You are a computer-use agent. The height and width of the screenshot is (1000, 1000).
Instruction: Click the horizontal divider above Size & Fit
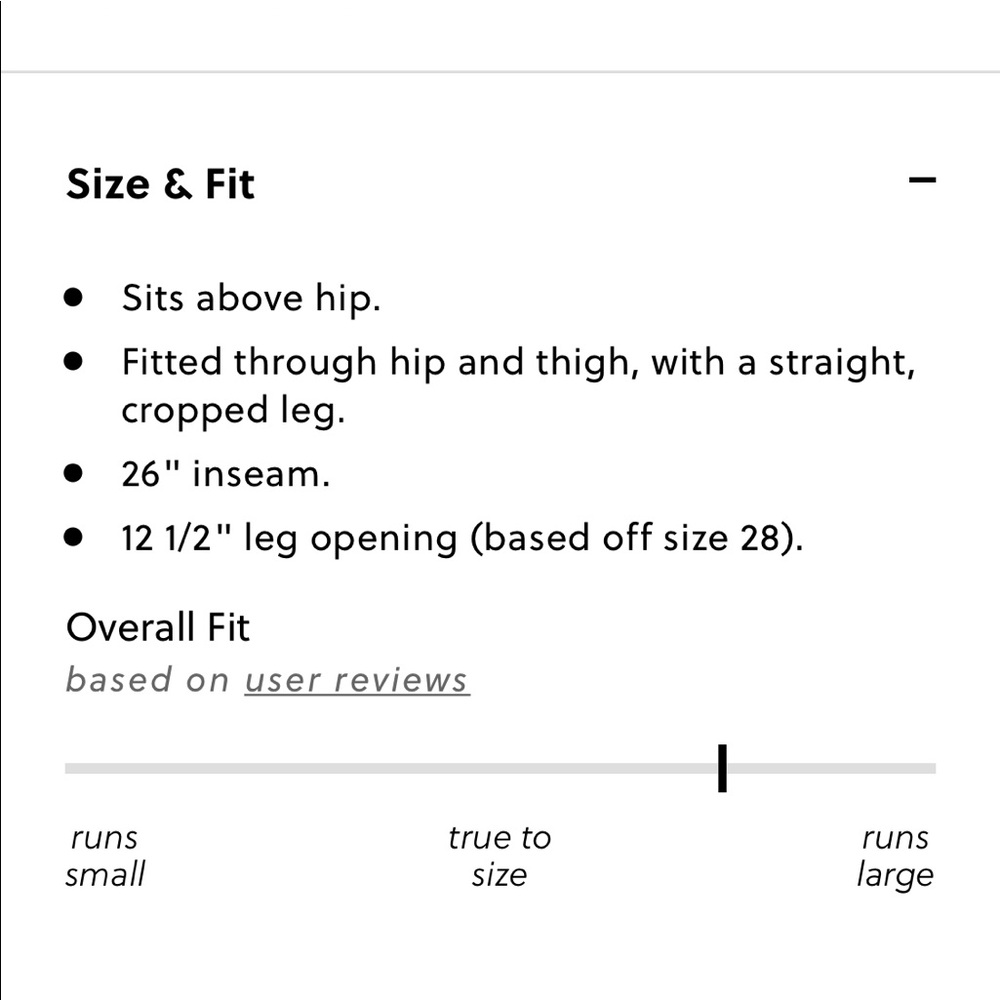500,72
